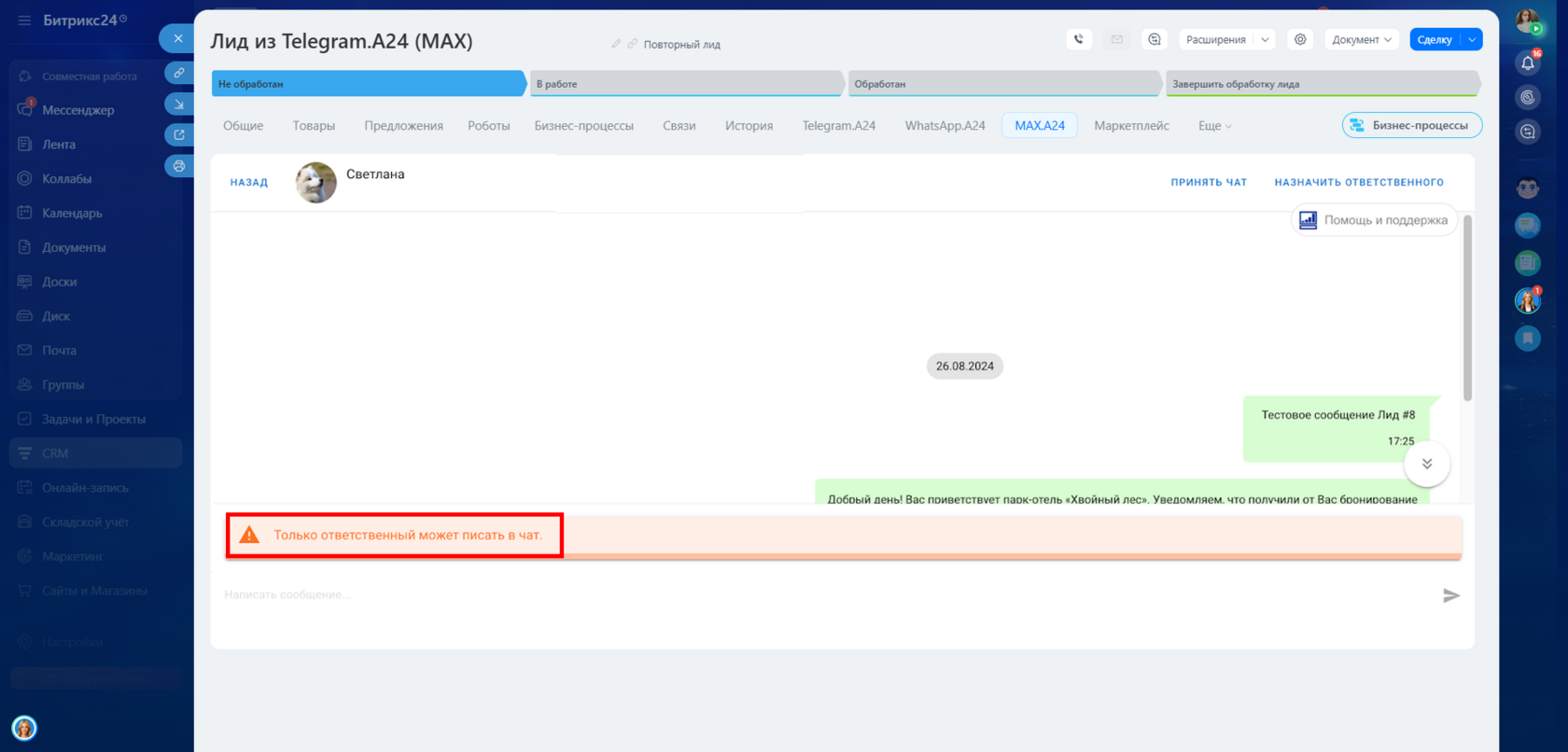Open Задачи и Проекты in sidebar
1568x752 pixels.
point(95,419)
